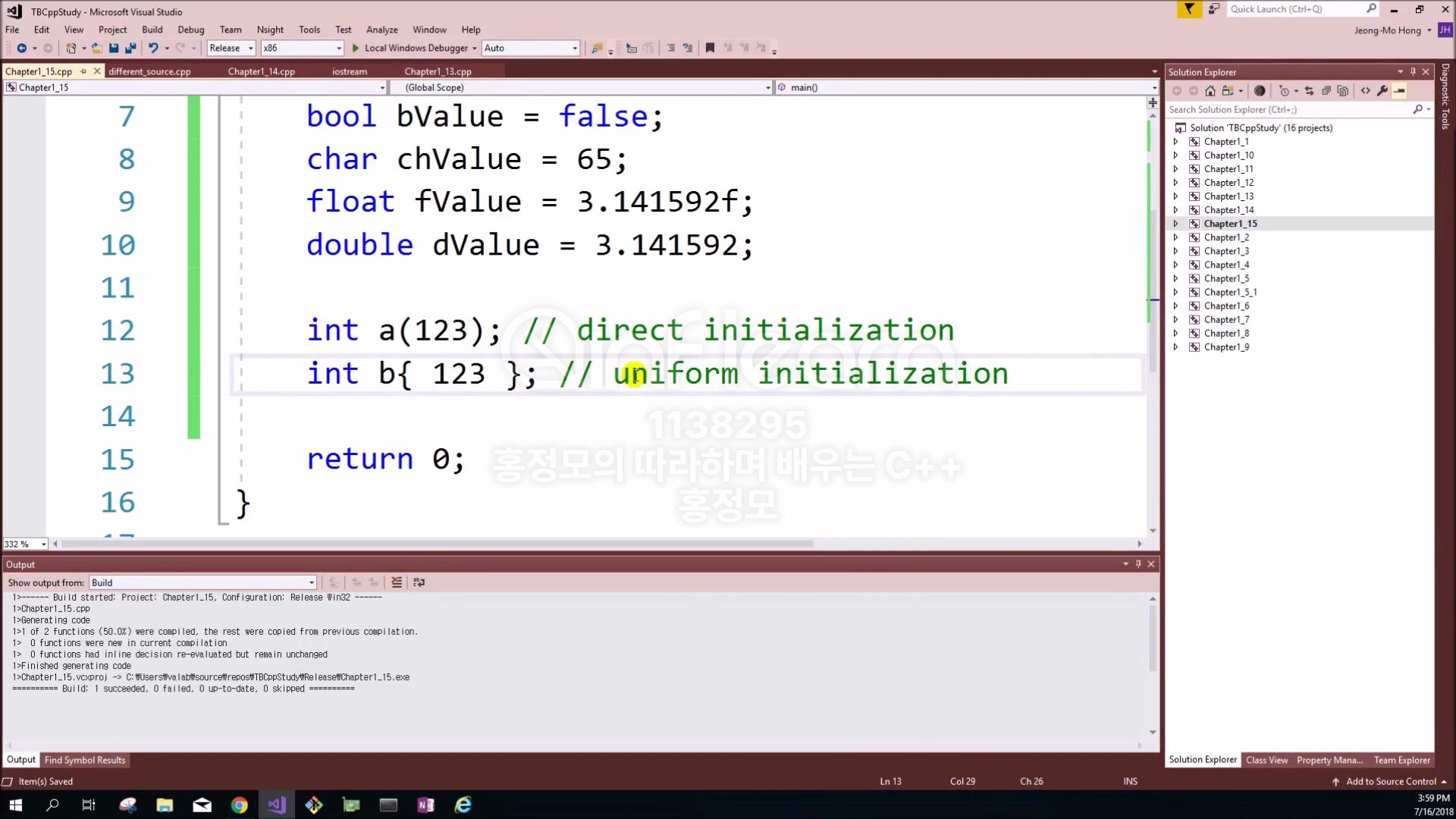Open Chrome from the Windows taskbar

pos(239,805)
